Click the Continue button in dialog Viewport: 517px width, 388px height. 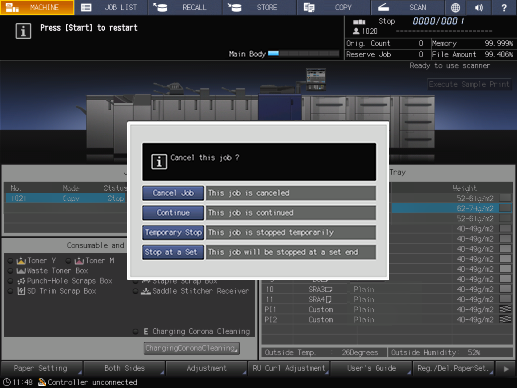tap(173, 213)
